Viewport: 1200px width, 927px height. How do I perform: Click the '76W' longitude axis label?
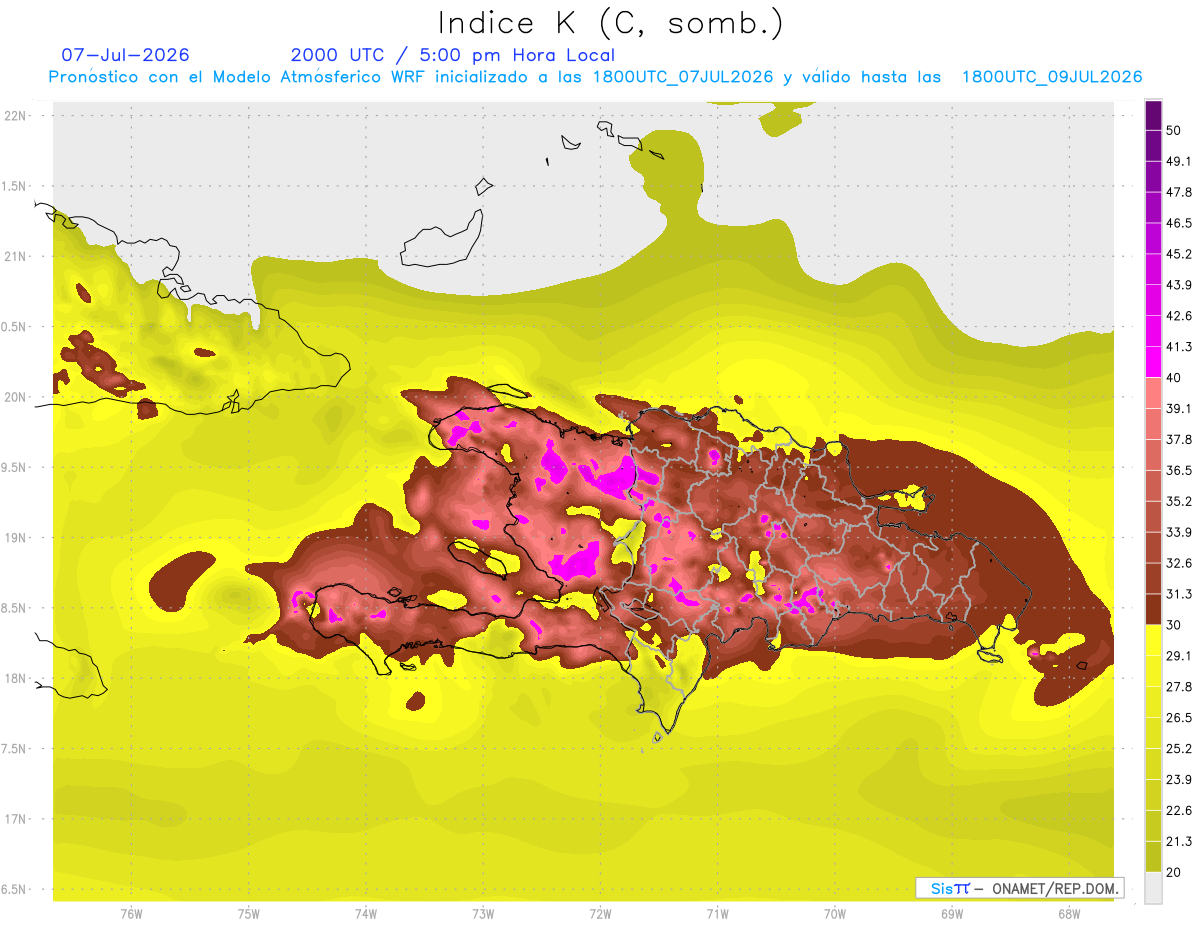pyautogui.click(x=131, y=914)
